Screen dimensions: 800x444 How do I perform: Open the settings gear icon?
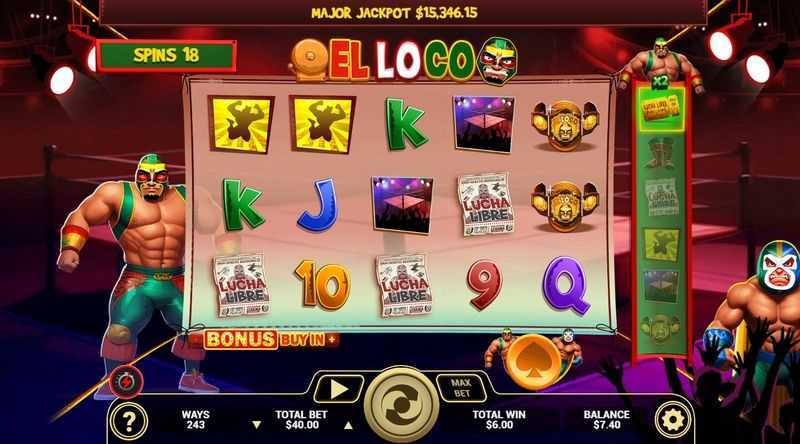coord(672,420)
